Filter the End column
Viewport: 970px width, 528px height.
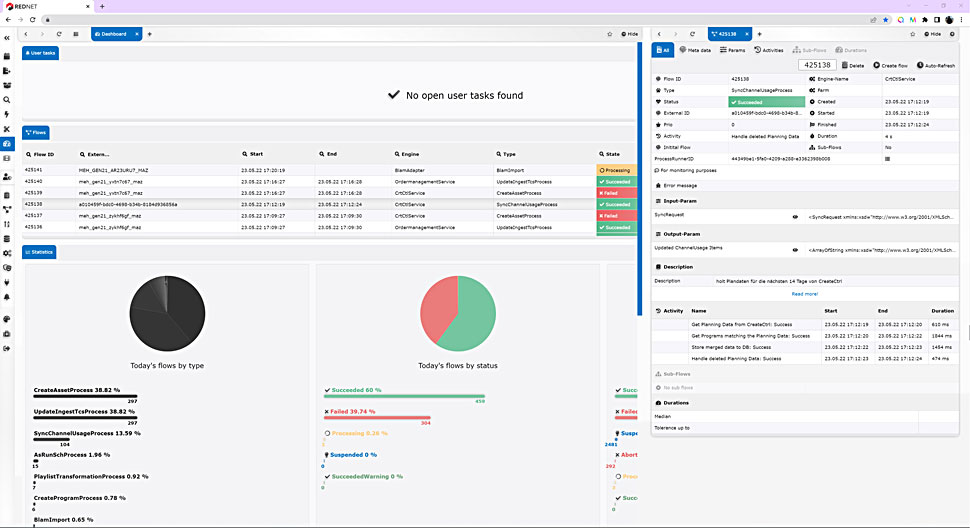coord(322,154)
